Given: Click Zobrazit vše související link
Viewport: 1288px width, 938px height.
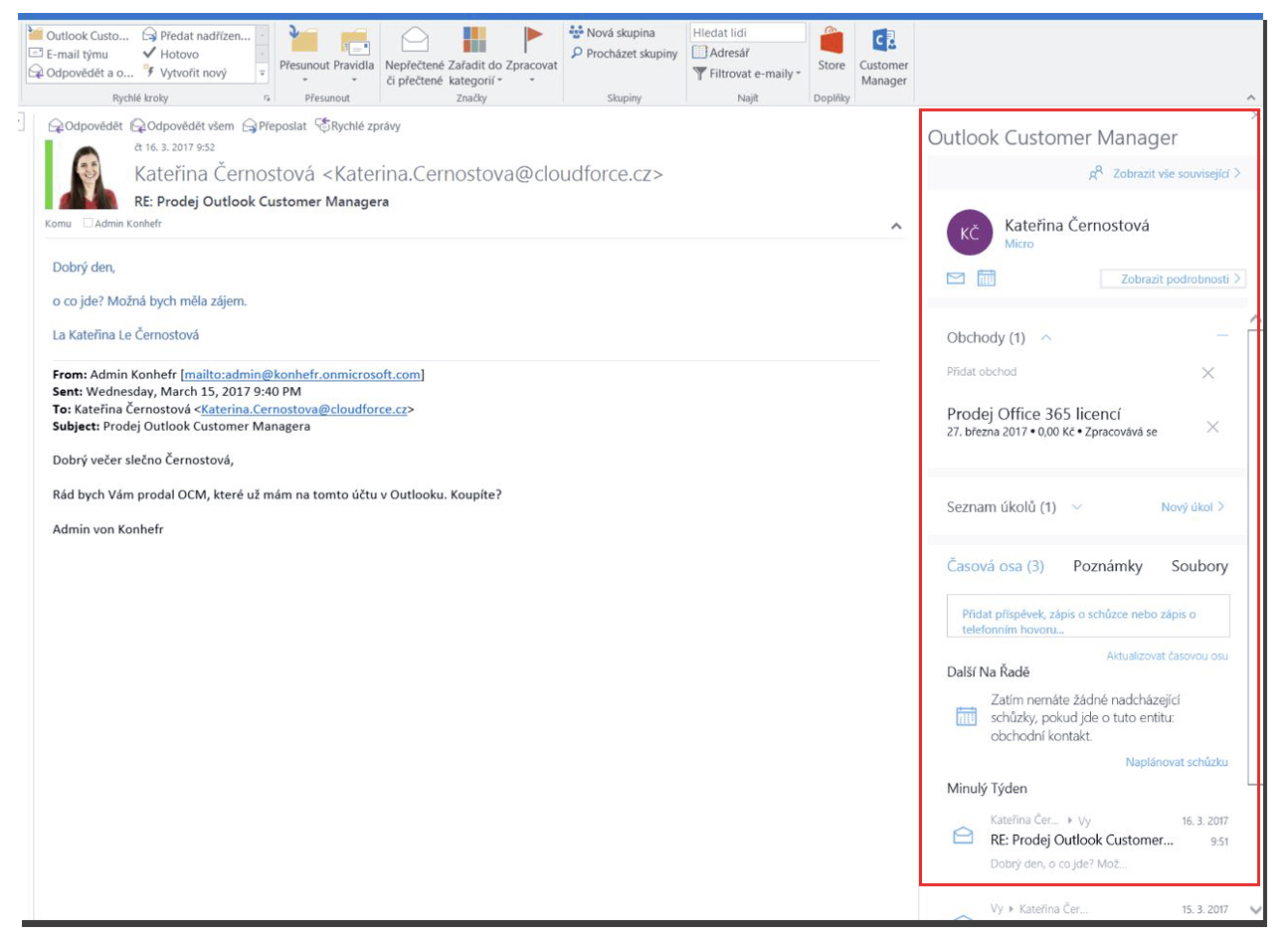Looking at the screenshot, I should [1165, 173].
